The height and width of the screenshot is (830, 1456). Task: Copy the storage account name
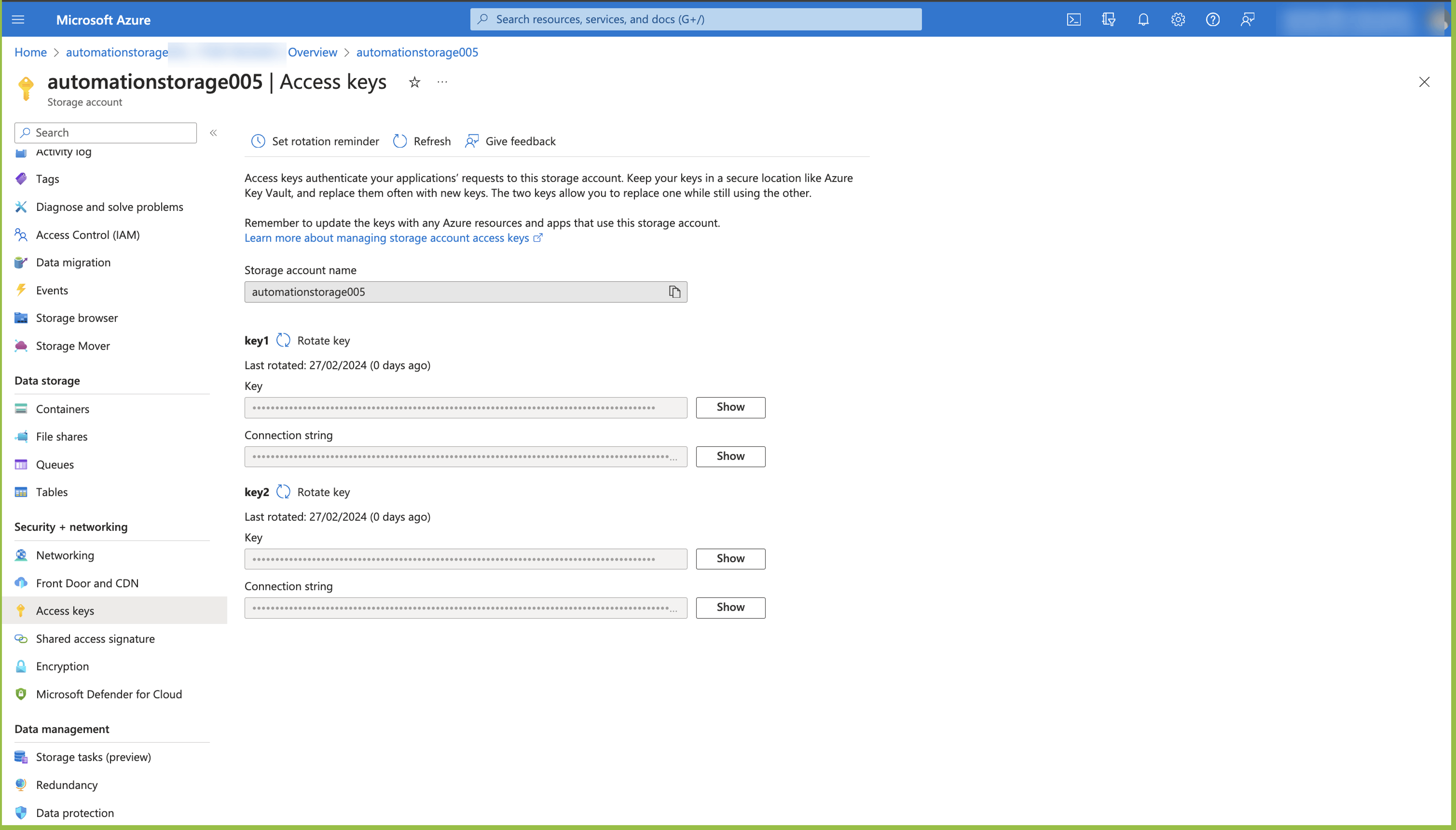pyautogui.click(x=675, y=292)
